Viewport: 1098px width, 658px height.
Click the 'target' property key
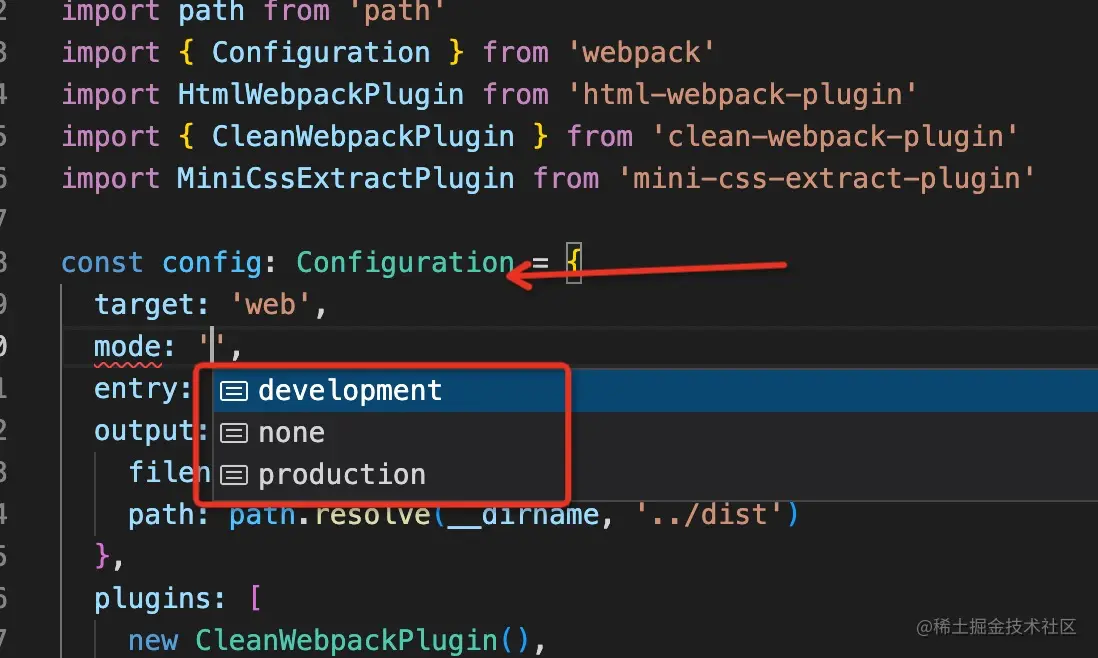point(144,305)
